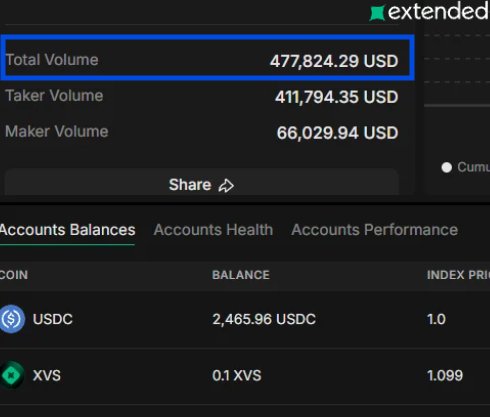Click the COIN column header

13,275
